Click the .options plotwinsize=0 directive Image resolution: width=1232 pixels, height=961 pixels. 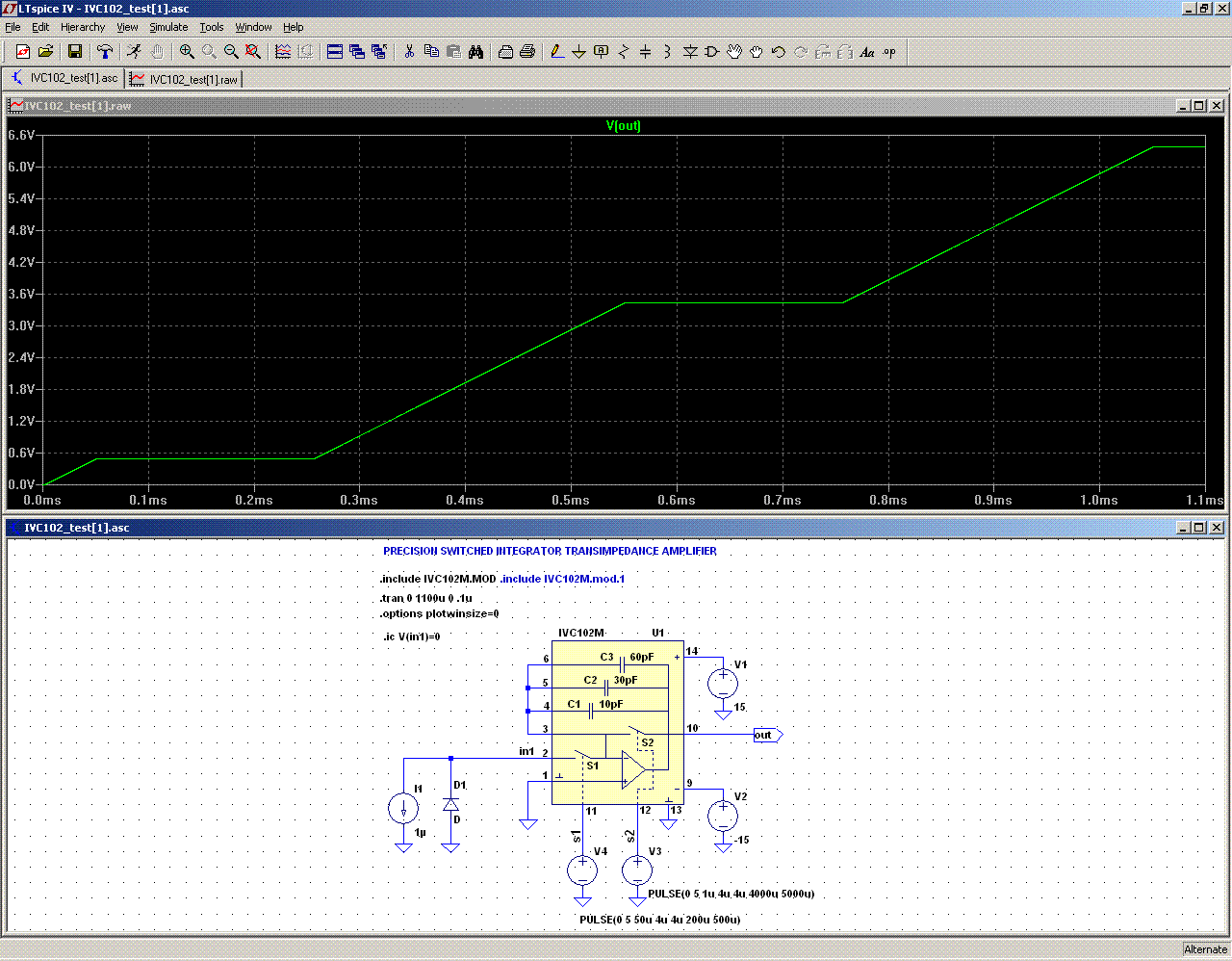pyautogui.click(x=440, y=613)
